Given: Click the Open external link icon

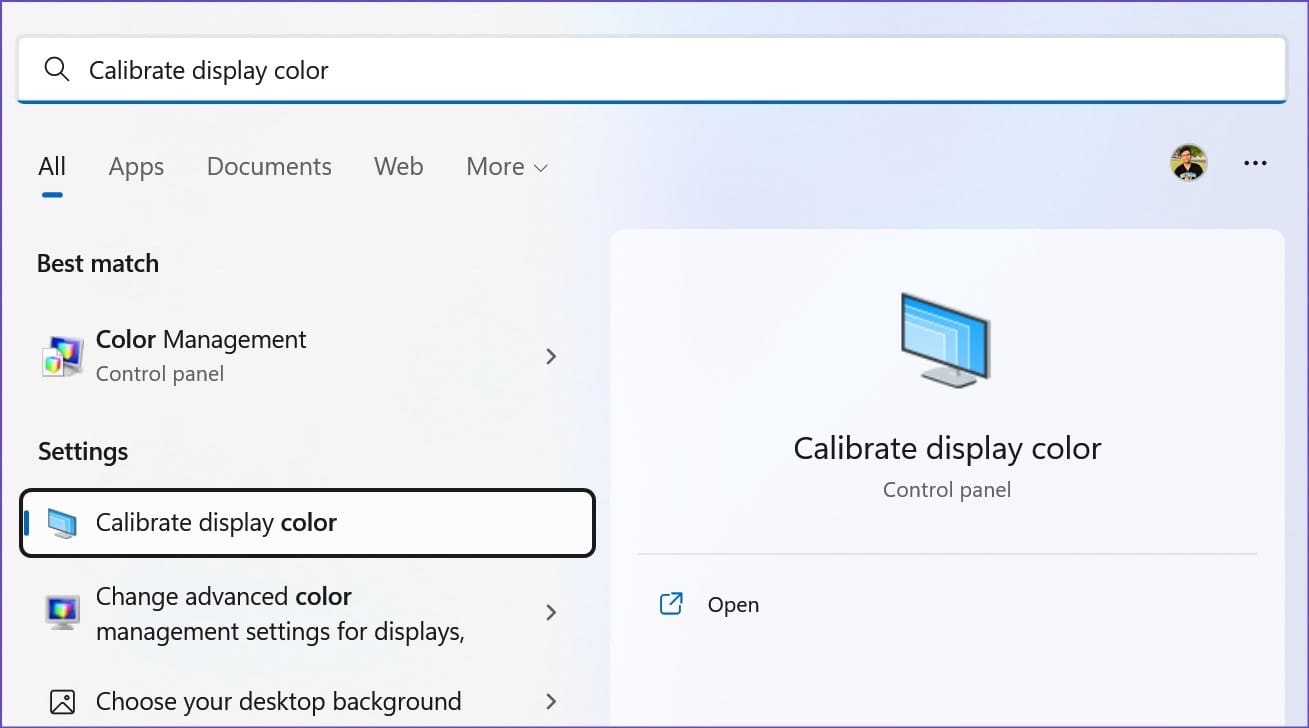Looking at the screenshot, I should (671, 604).
